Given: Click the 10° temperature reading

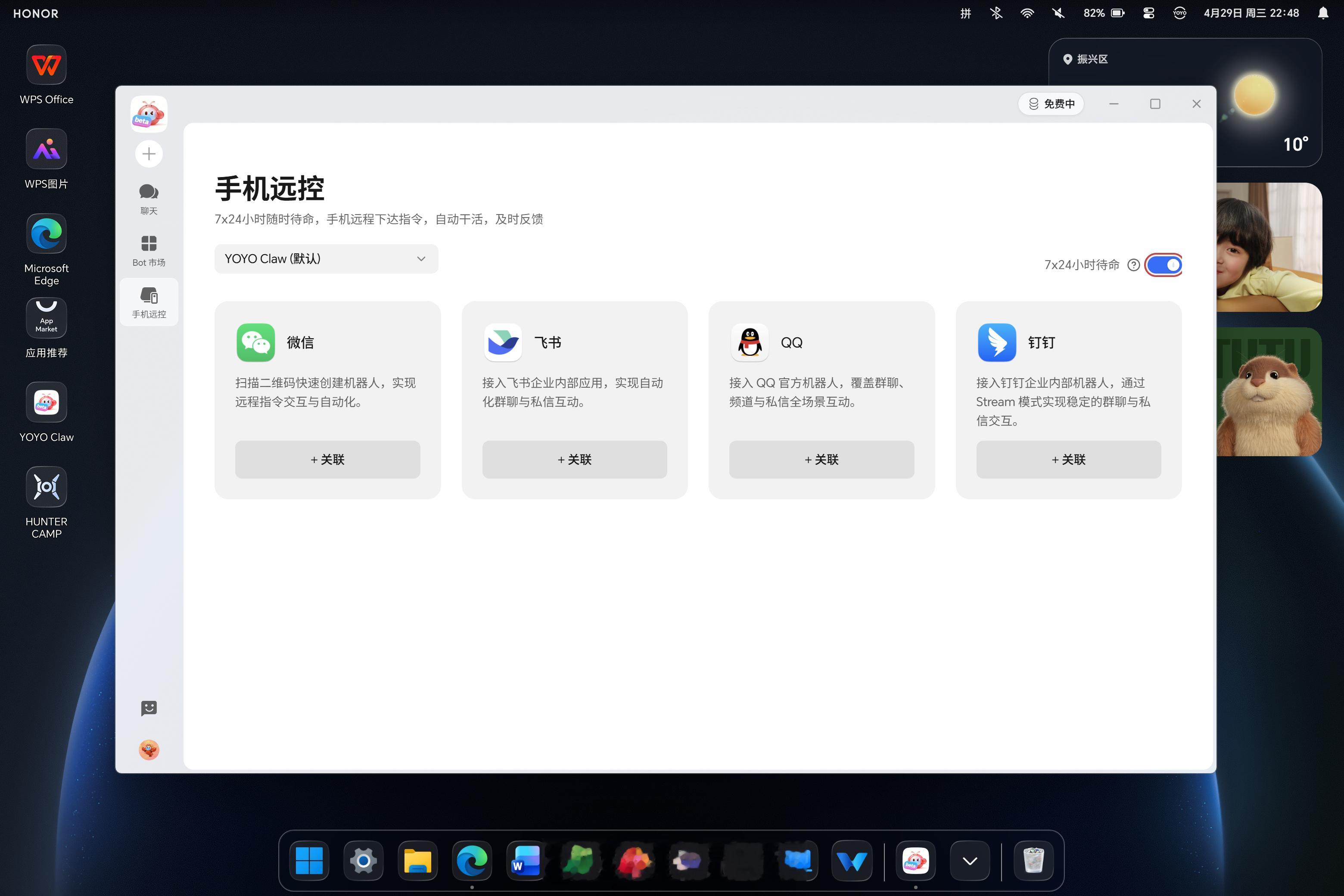Looking at the screenshot, I should pos(1295,144).
